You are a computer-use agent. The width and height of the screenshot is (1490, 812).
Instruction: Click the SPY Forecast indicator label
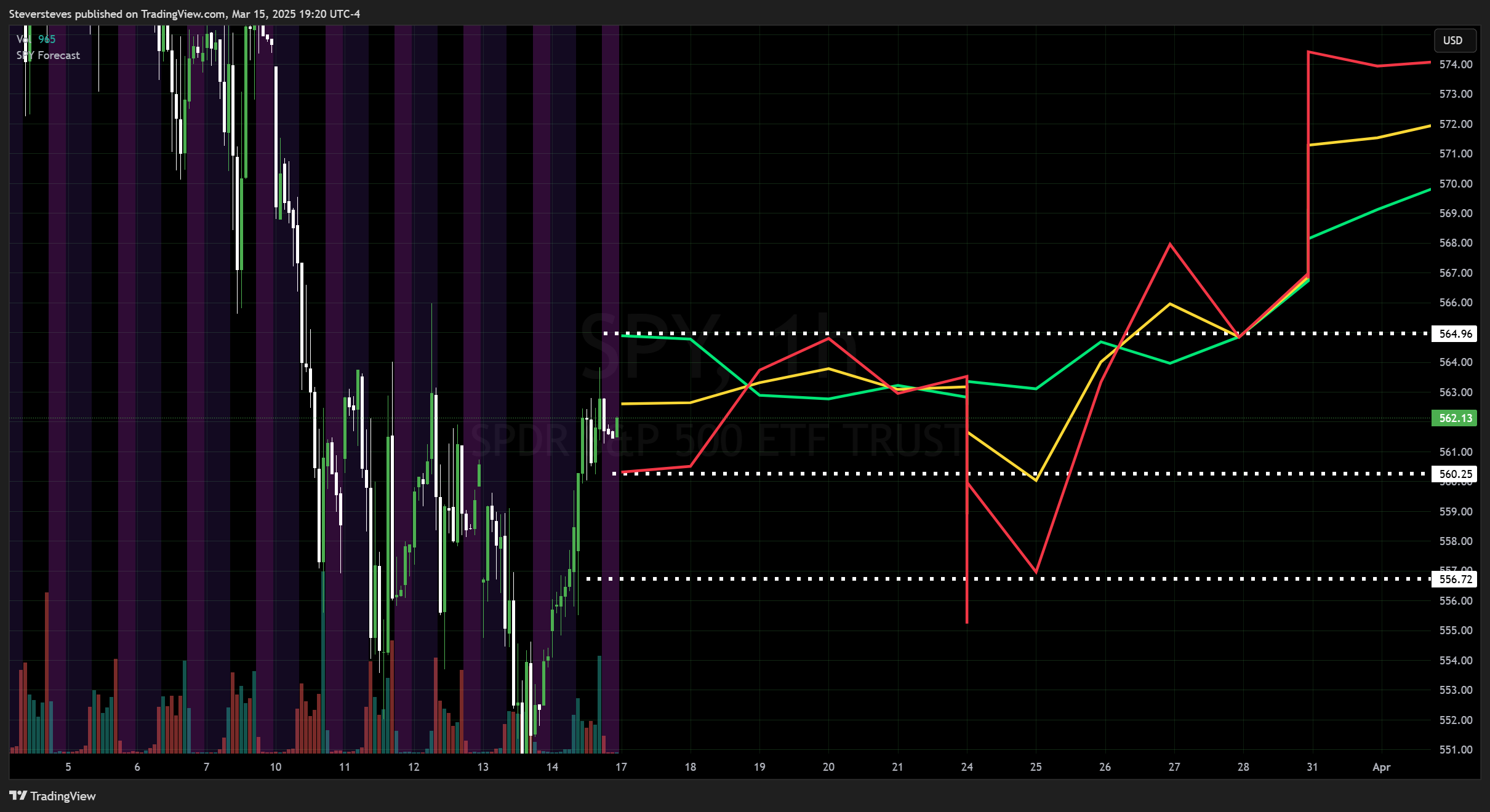pos(48,55)
